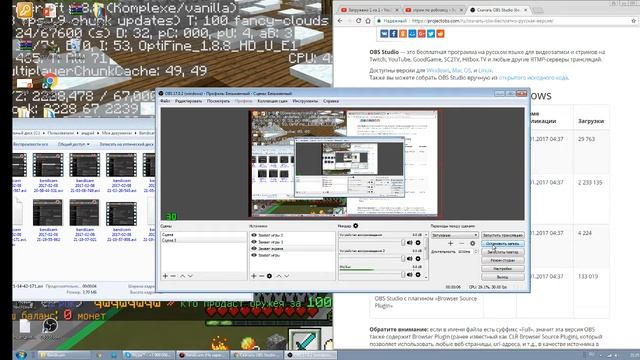This screenshot has width=640, height=360.
Task: Open the открытого исходного кода link
Action: tap(533, 78)
